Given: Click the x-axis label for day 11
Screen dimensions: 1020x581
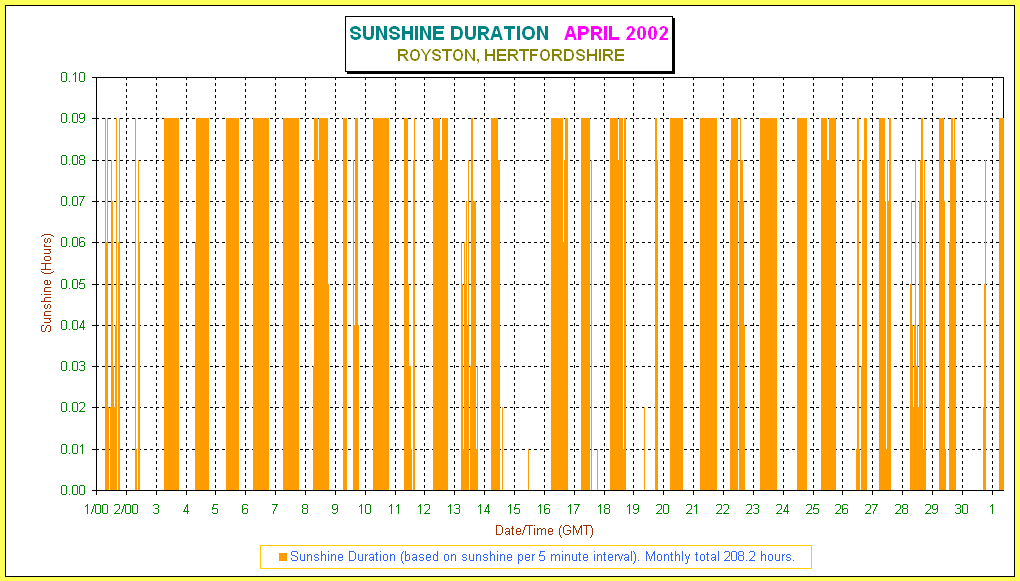Looking at the screenshot, I should [x=395, y=509].
